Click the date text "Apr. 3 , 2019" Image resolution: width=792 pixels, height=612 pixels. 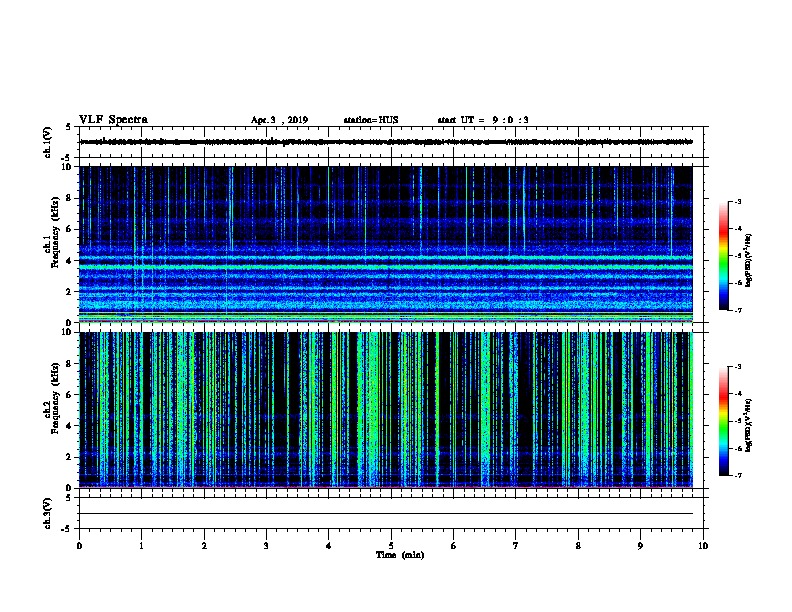(x=279, y=120)
